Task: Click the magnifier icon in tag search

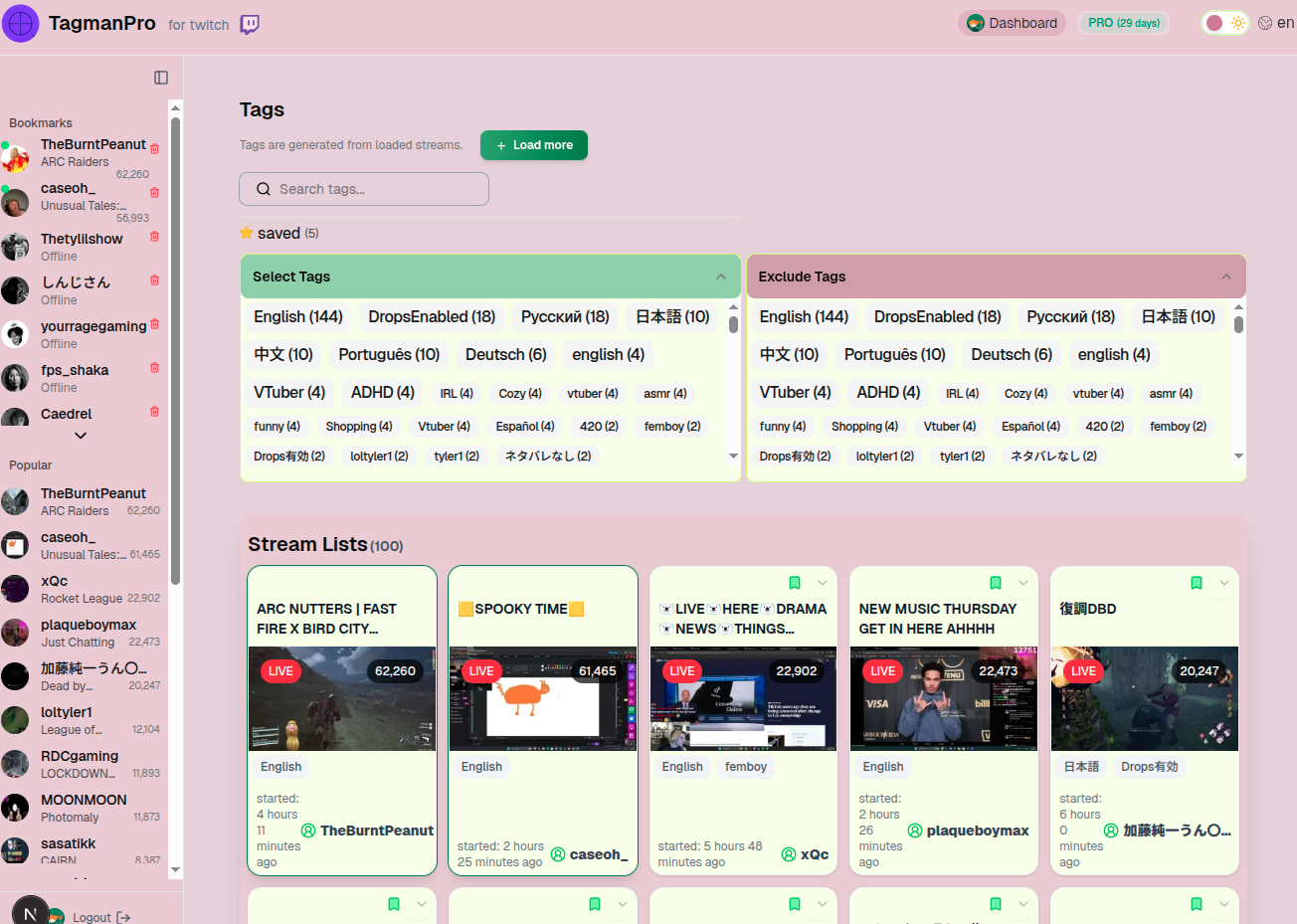Action: point(264,189)
